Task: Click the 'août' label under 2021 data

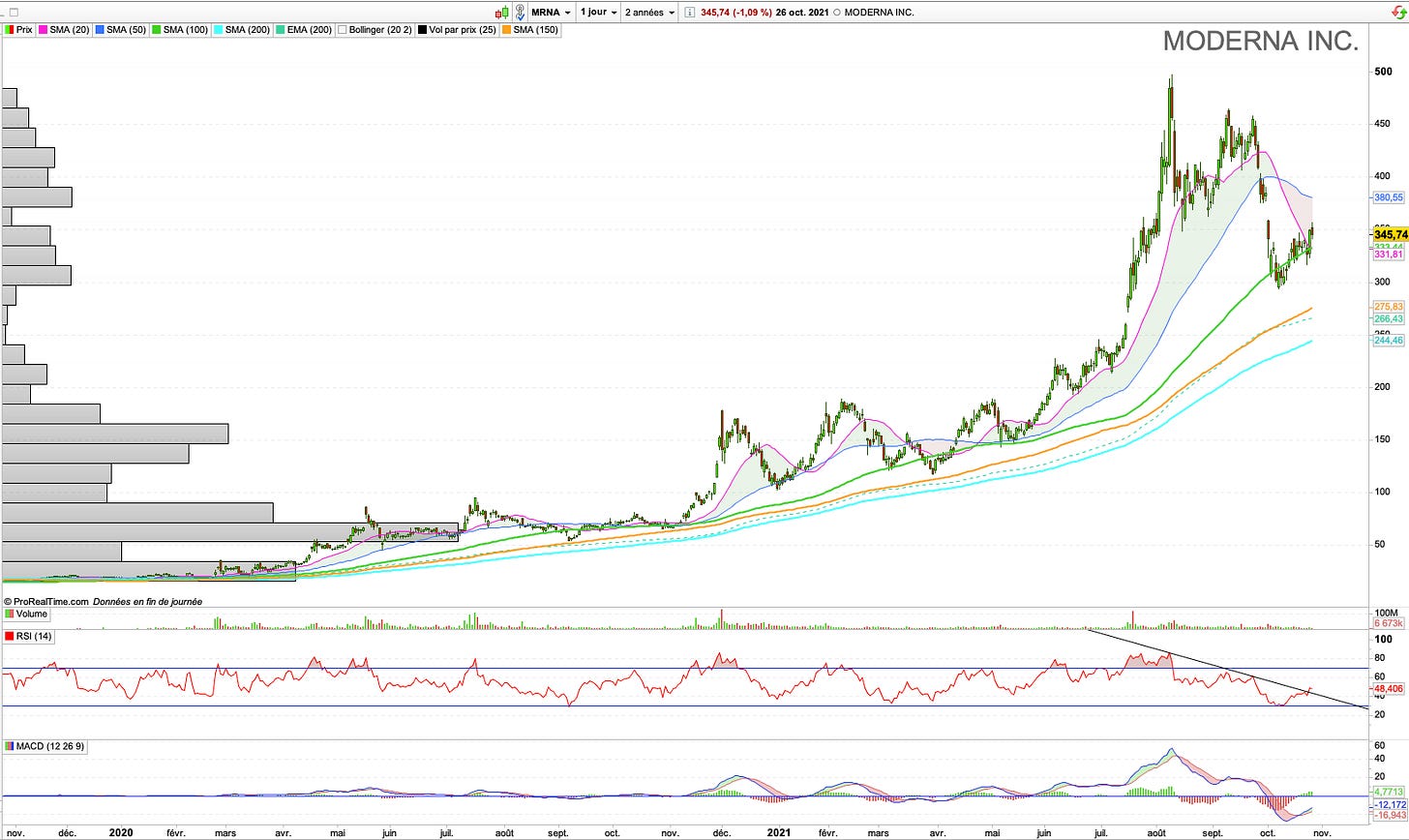Action: (1156, 832)
